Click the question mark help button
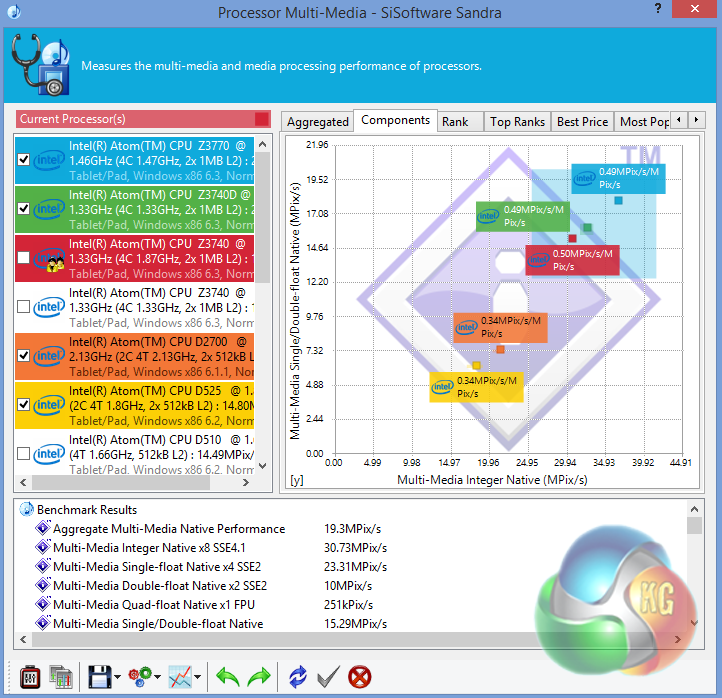This screenshot has height=698, width=722. click(658, 8)
